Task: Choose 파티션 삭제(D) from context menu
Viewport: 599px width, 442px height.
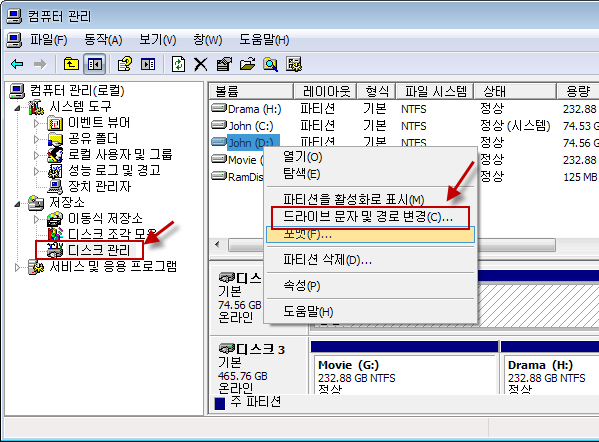Action: pyautogui.click(x=371, y=260)
